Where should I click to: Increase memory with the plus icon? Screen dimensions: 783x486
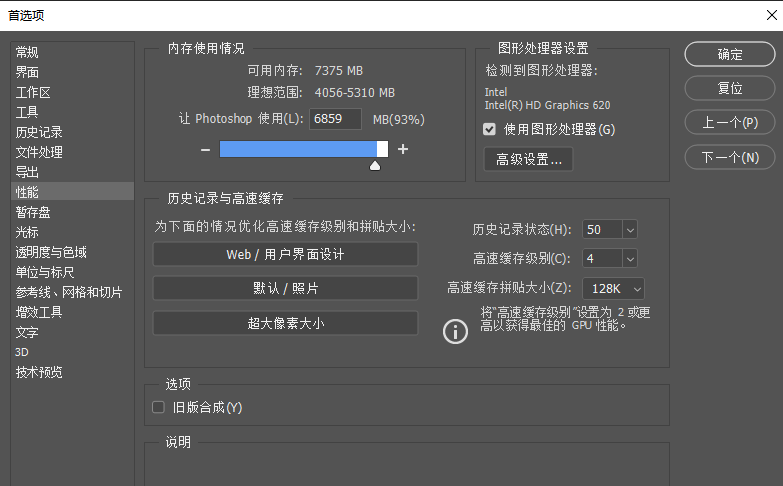(403, 149)
